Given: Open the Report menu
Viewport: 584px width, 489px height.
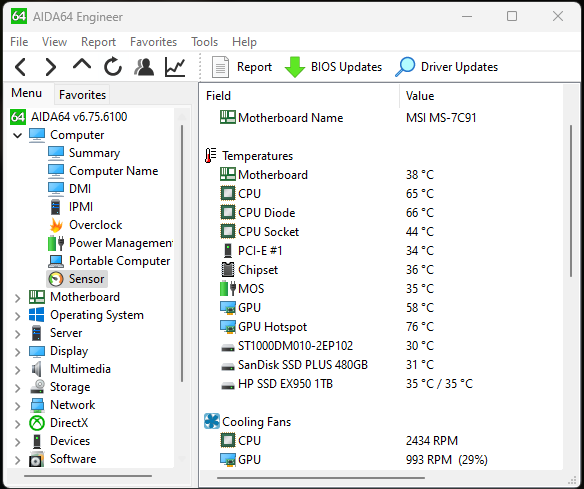Looking at the screenshot, I should [x=98, y=42].
